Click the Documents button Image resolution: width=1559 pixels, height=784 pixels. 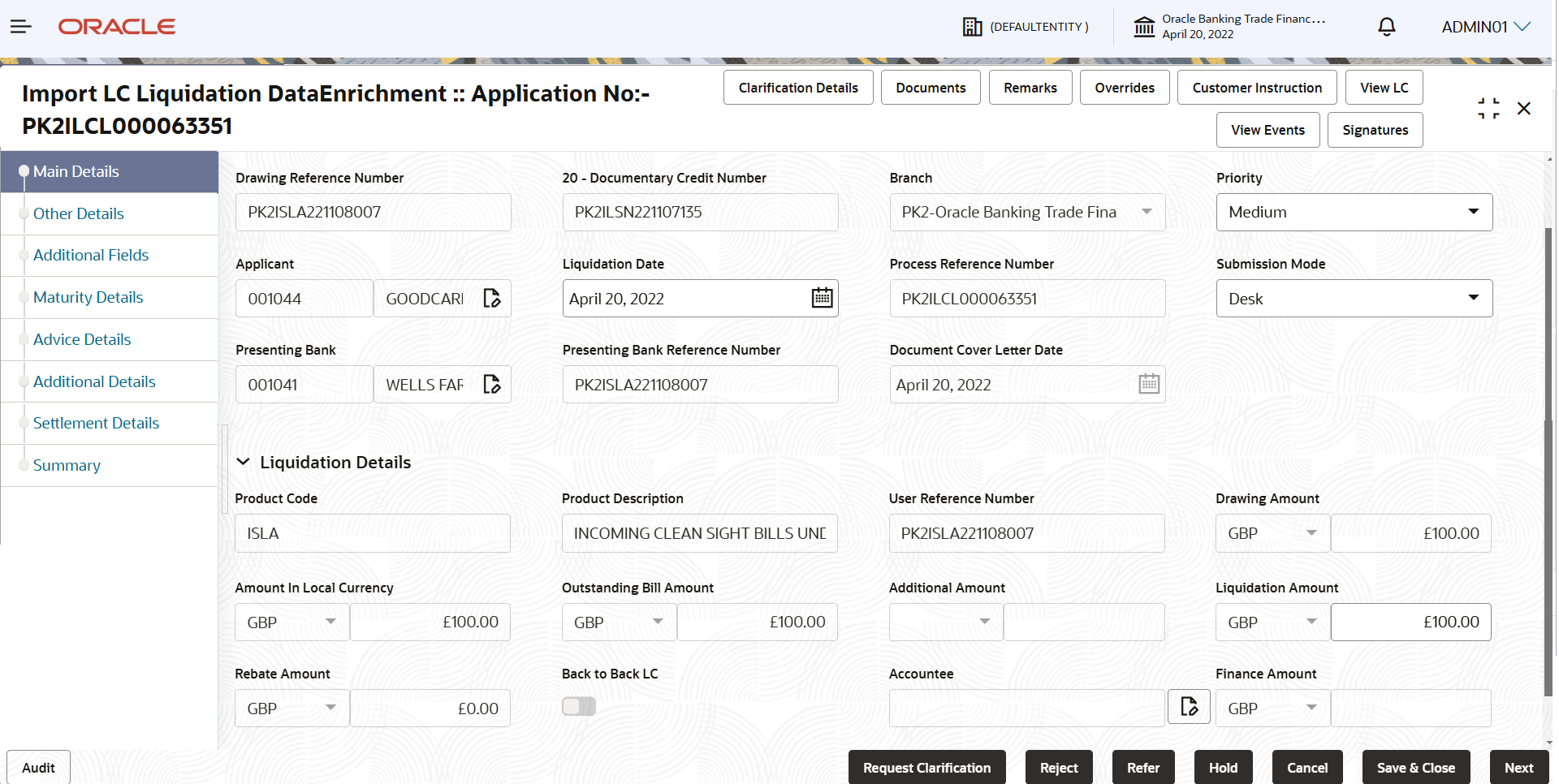click(931, 88)
